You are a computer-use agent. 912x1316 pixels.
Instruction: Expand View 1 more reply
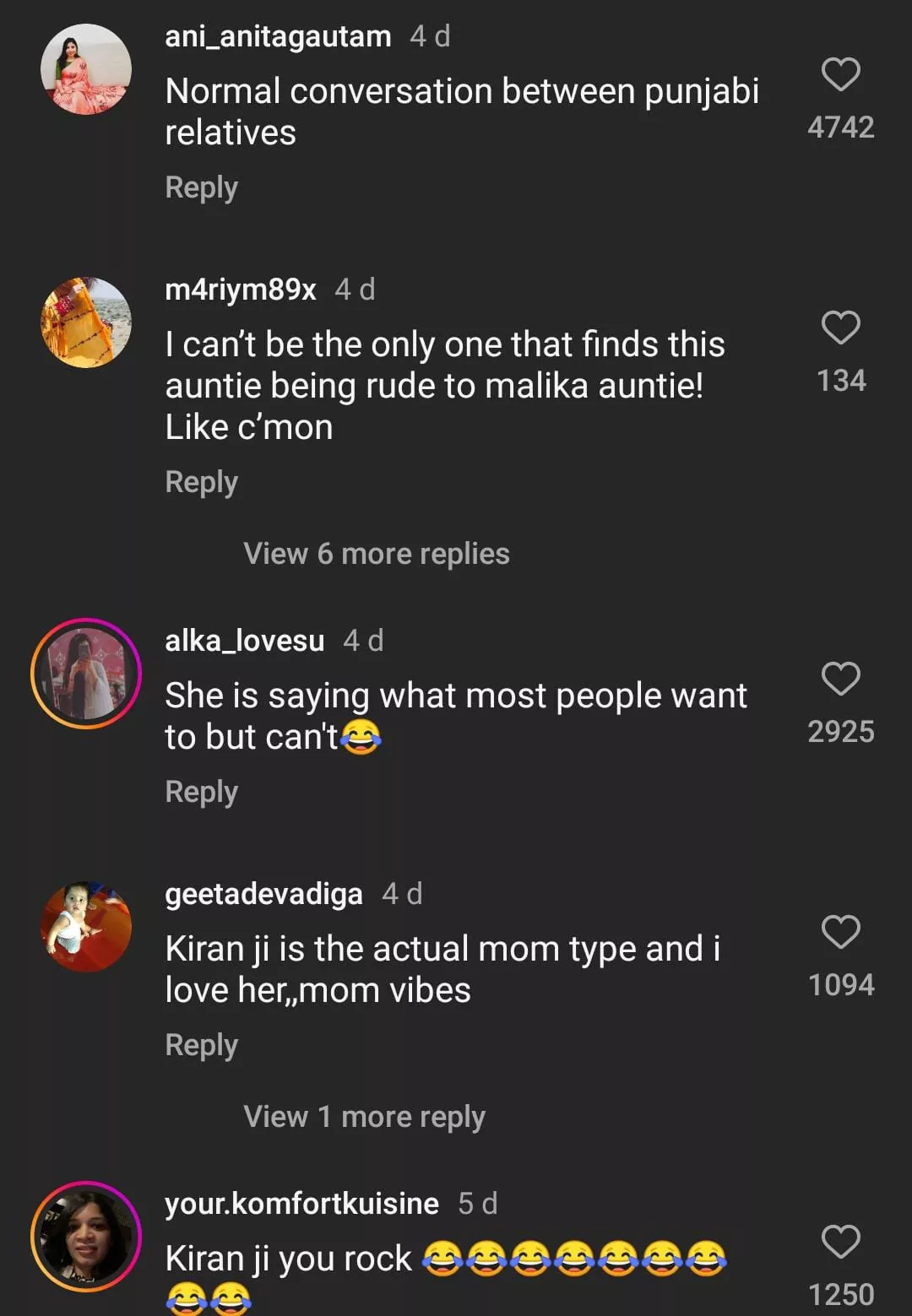tap(364, 1117)
